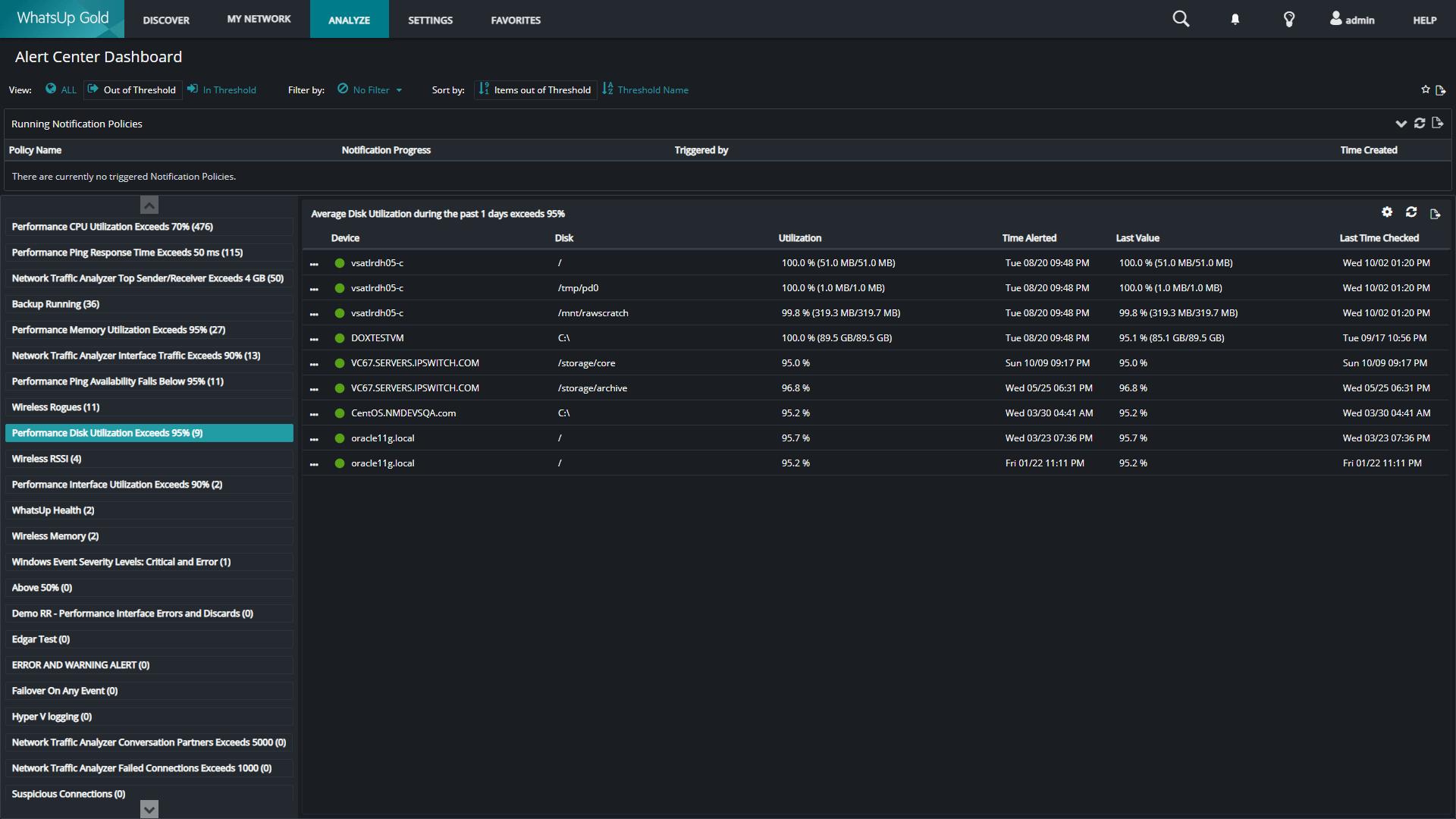
Task: Select Out of Threshold view
Action: [x=133, y=89]
